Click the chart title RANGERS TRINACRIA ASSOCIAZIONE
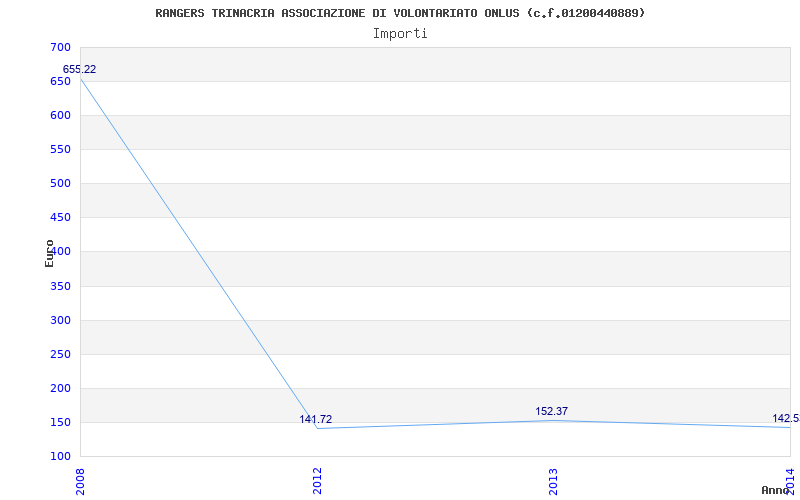 click(x=400, y=13)
